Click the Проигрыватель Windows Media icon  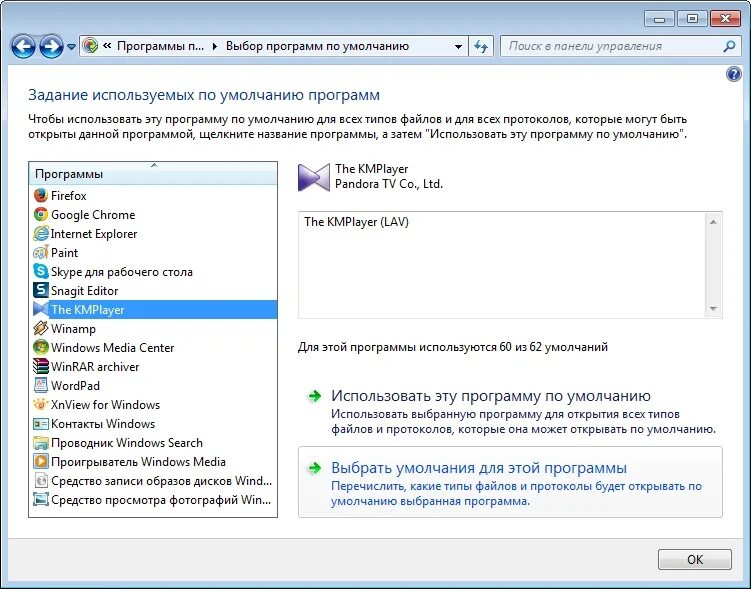pyautogui.click(x=41, y=462)
